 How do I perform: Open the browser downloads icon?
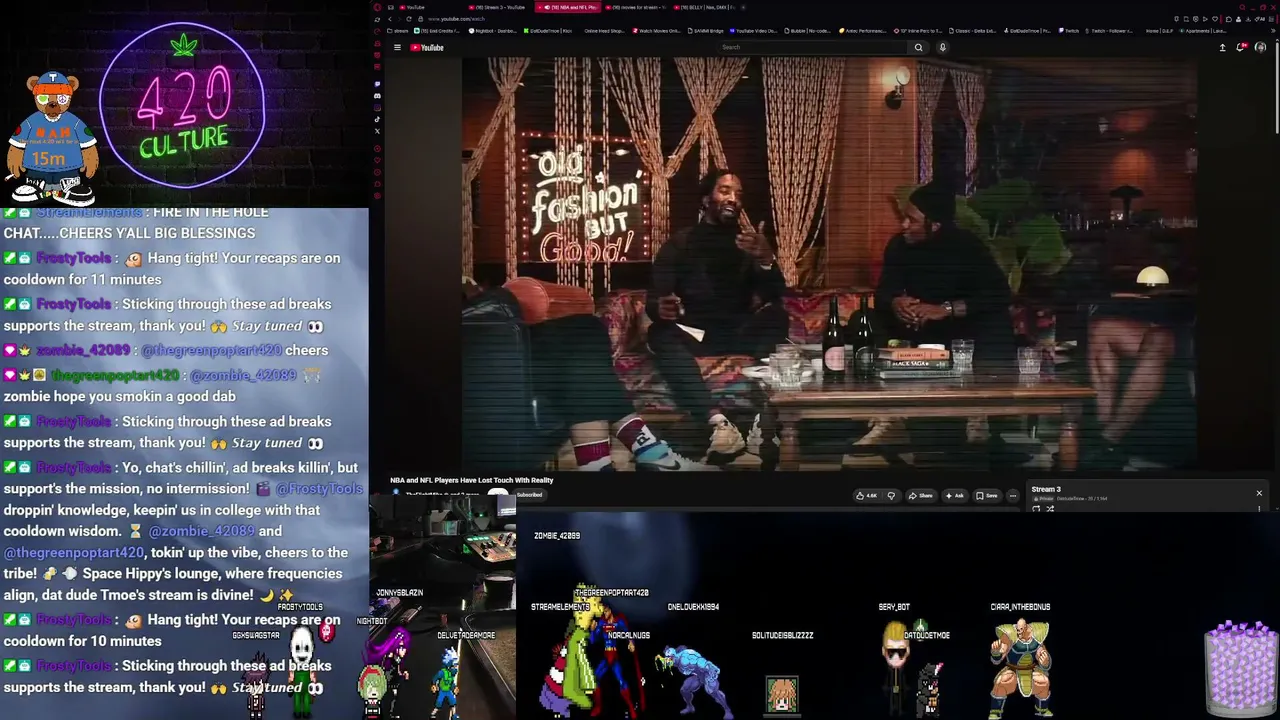[1248, 19]
